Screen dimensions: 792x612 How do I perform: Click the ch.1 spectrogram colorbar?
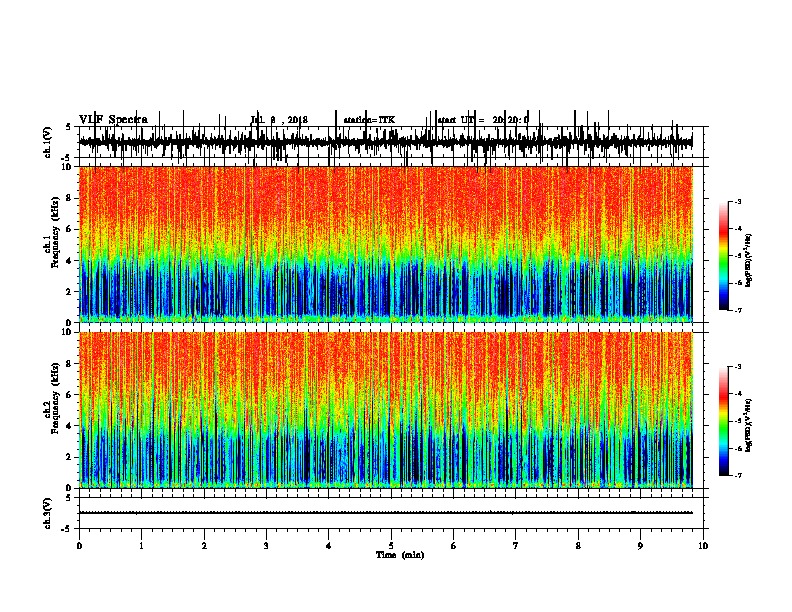coord(723,255)
